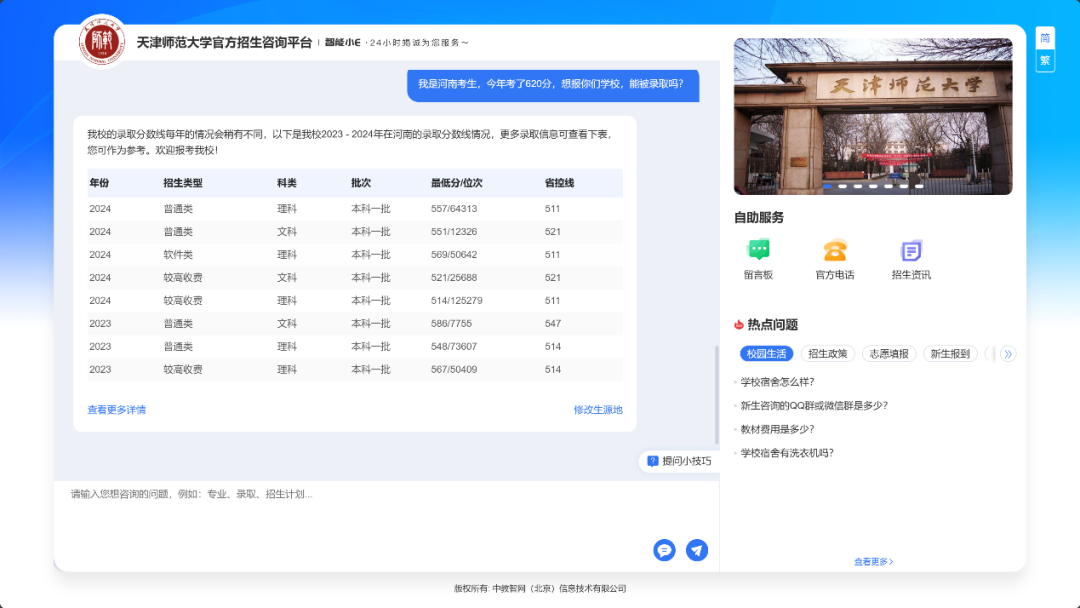Select the 招生政策 tab
The image size is (1080, 608).
coord(827,353)
